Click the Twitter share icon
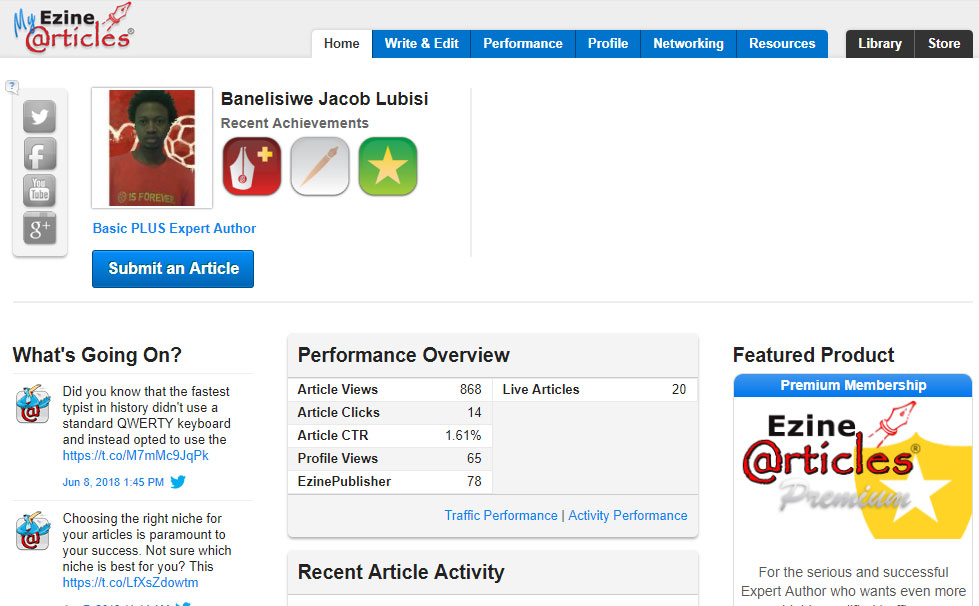Viewport: 979px width, 606px height. pos(40,117)
